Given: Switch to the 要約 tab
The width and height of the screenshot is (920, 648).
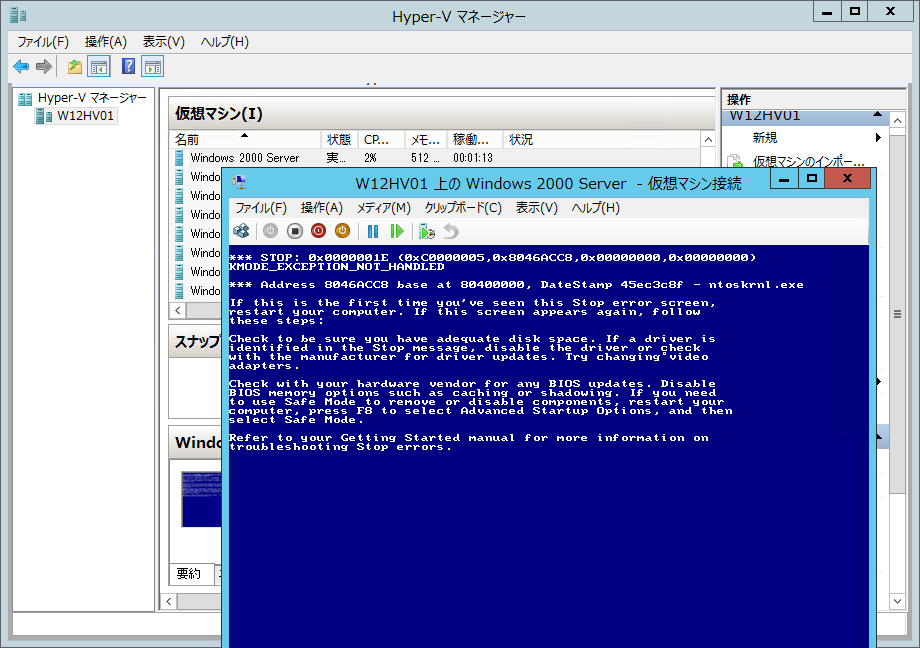Looking at the screenshot, I should (x=188, y=573).
